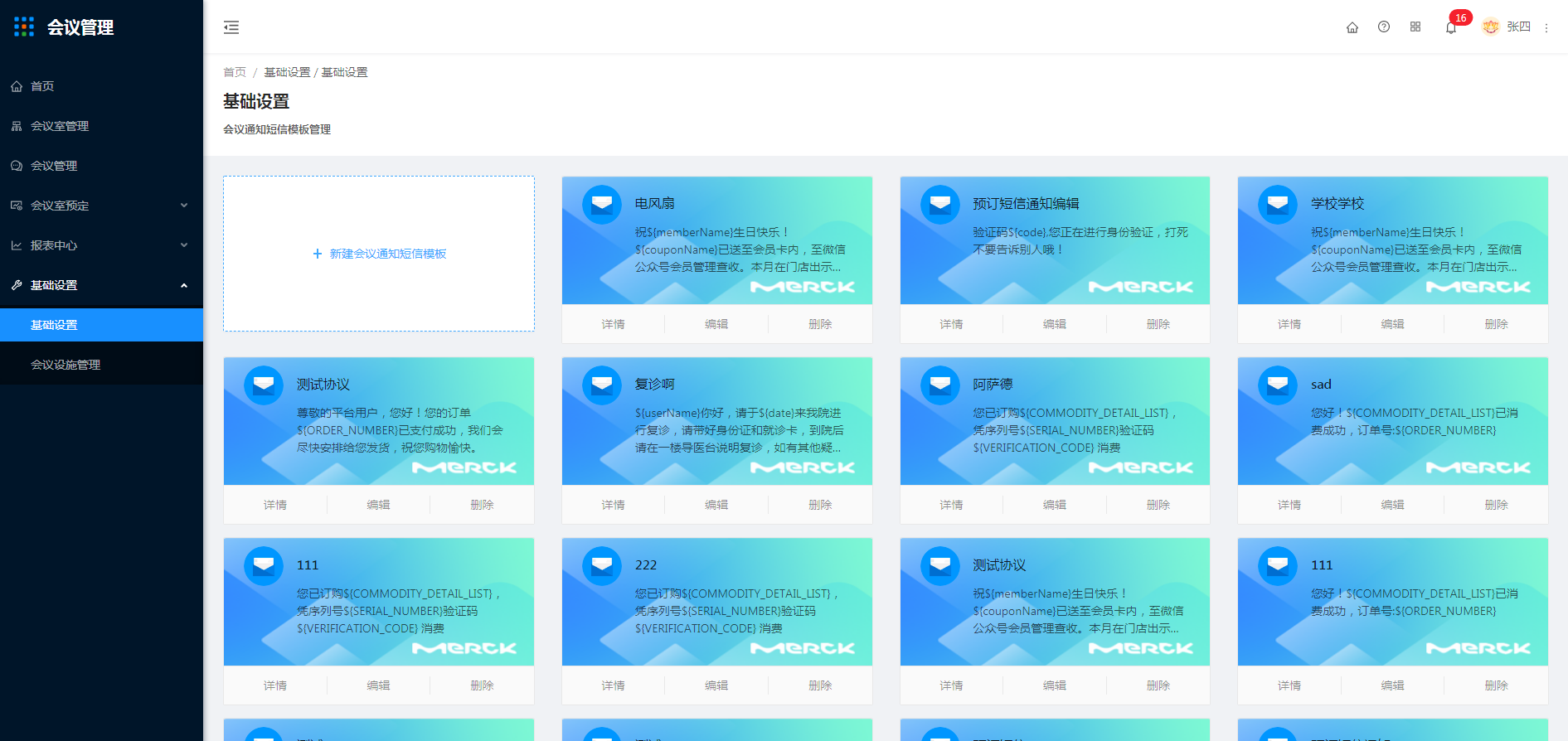The width and height of the screenshot is (1568, 741).
Task: Click the 电风扇 template title
Action: click(x=655, y=204)
